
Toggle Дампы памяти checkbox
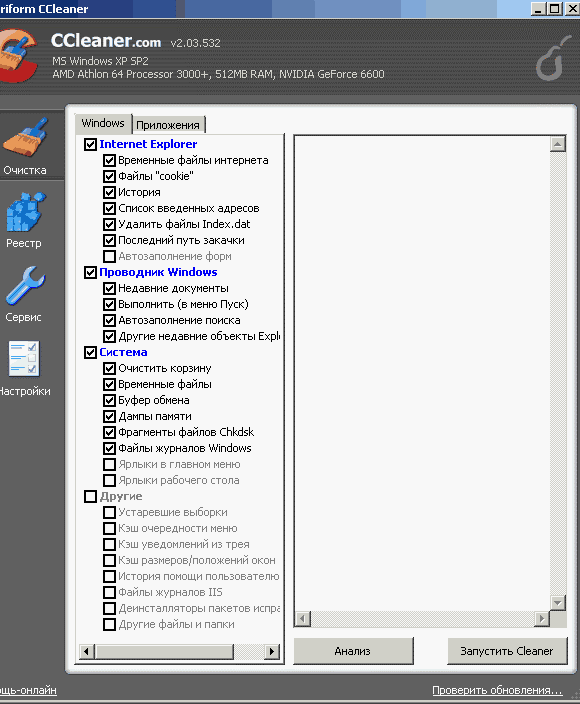(x=109, y=416)
